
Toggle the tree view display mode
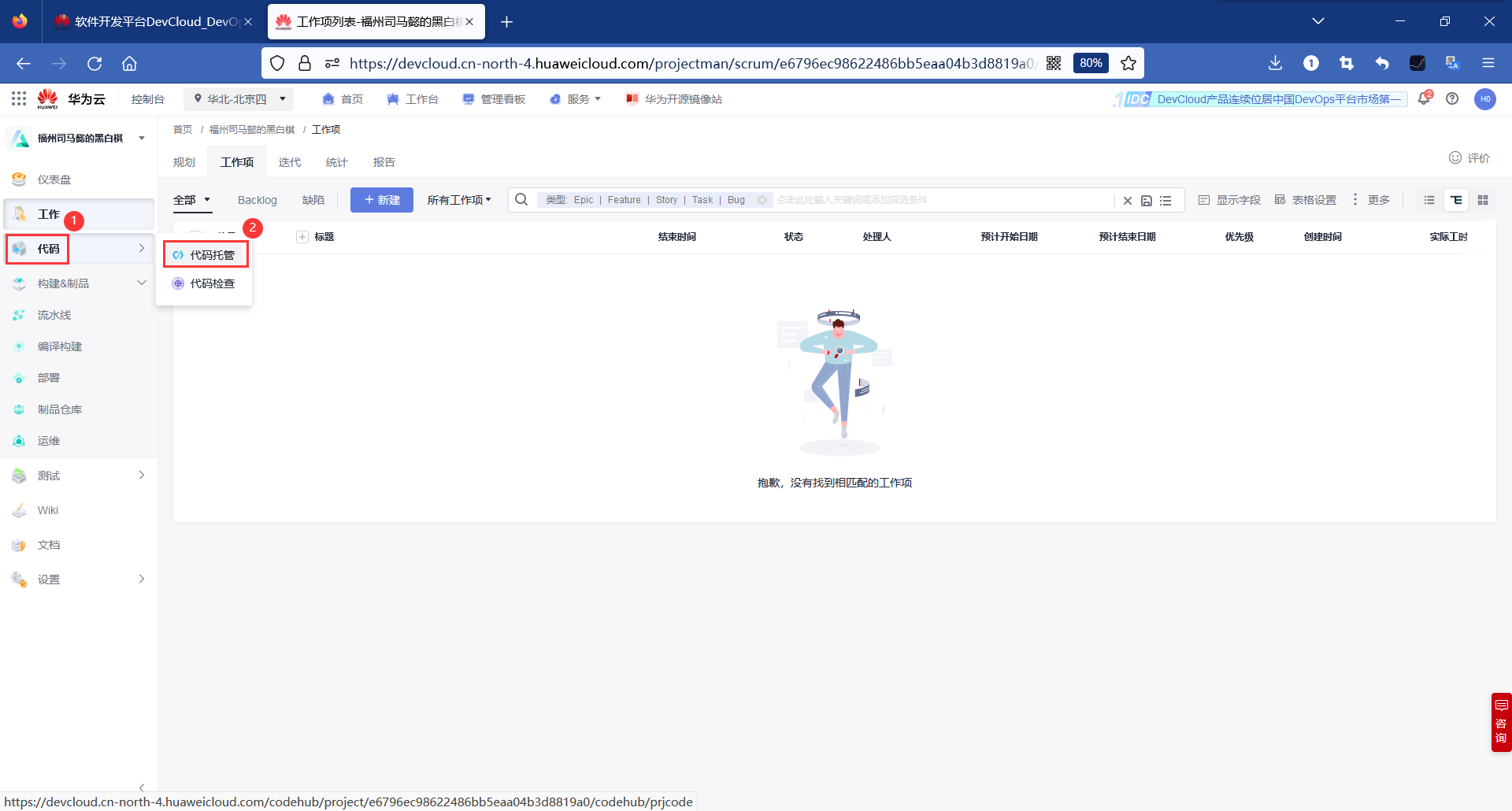[1456, 200]
